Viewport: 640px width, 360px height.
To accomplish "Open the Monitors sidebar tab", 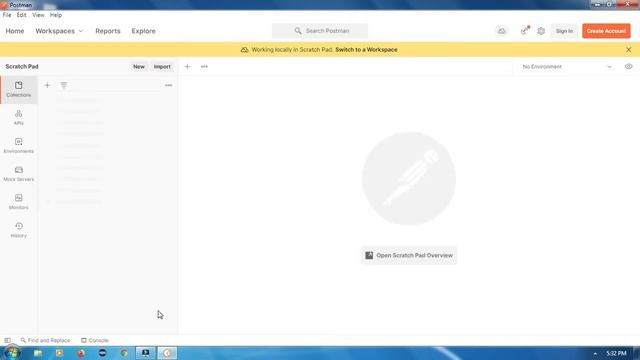I will (x=18, y=202).
